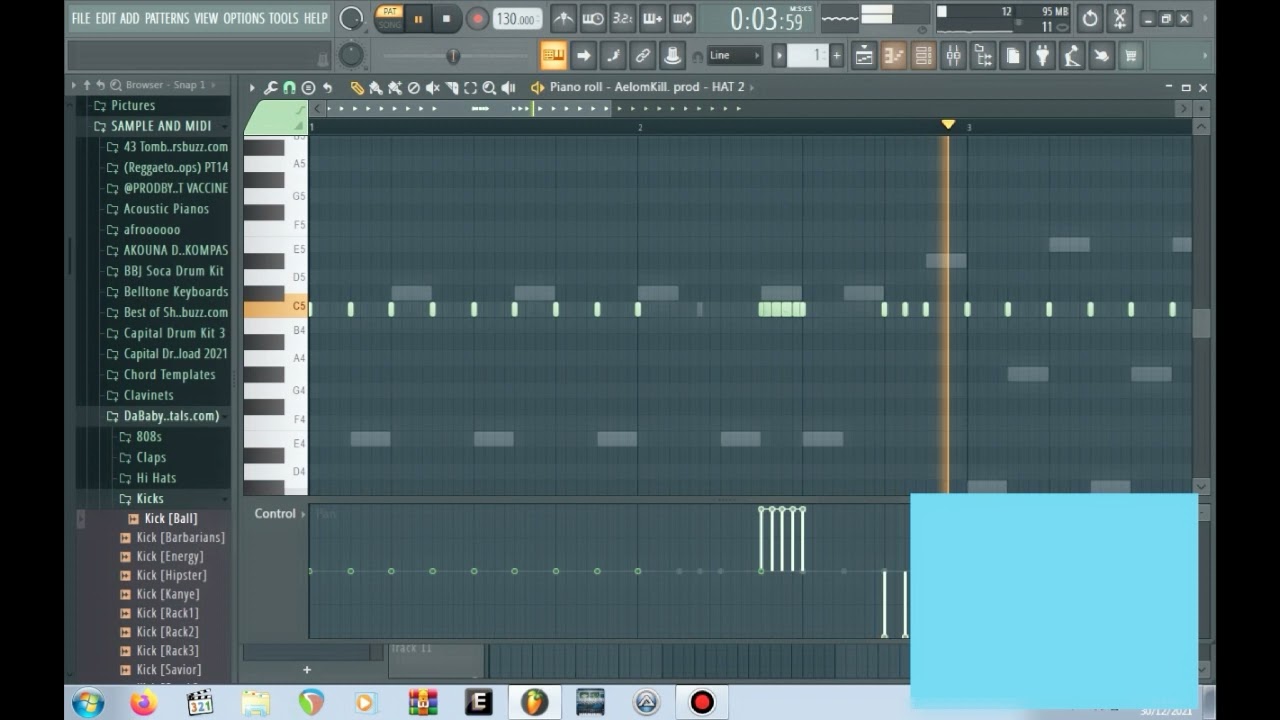
Task: Select the Select tool
Action: (x=471, y=88)
